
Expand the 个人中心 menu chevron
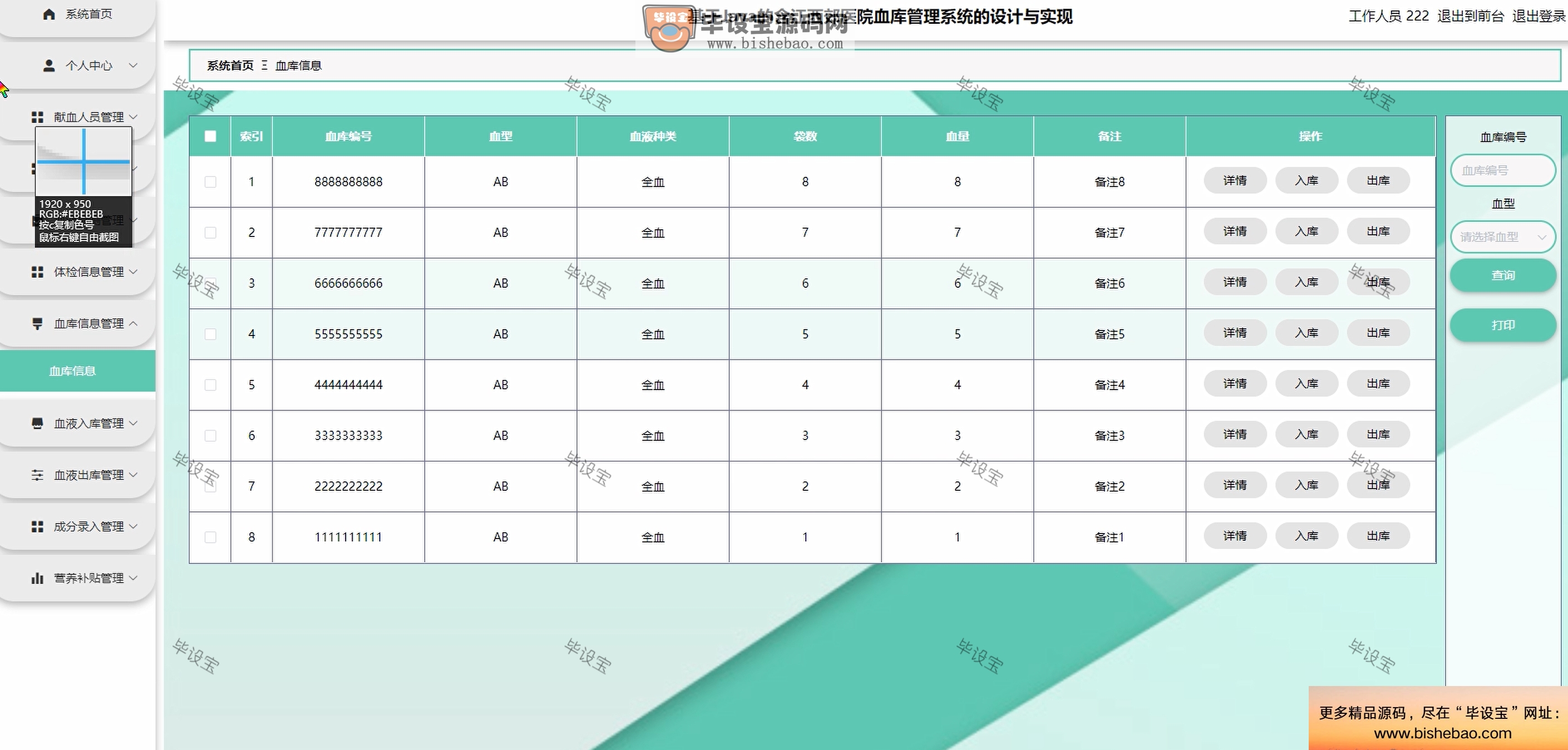[134, 65]
